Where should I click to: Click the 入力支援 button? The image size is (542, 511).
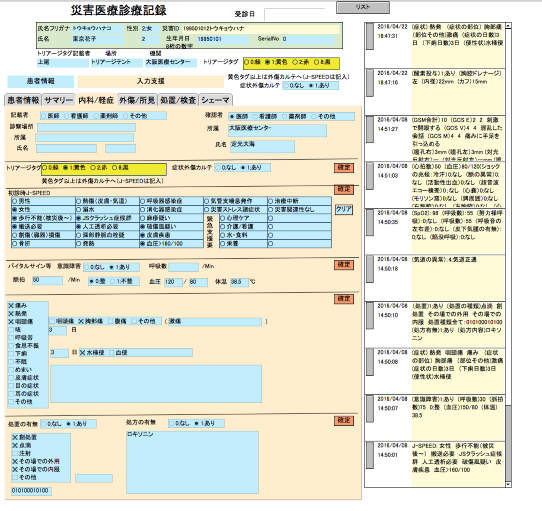pyautogui.click(x=150, y=81)
